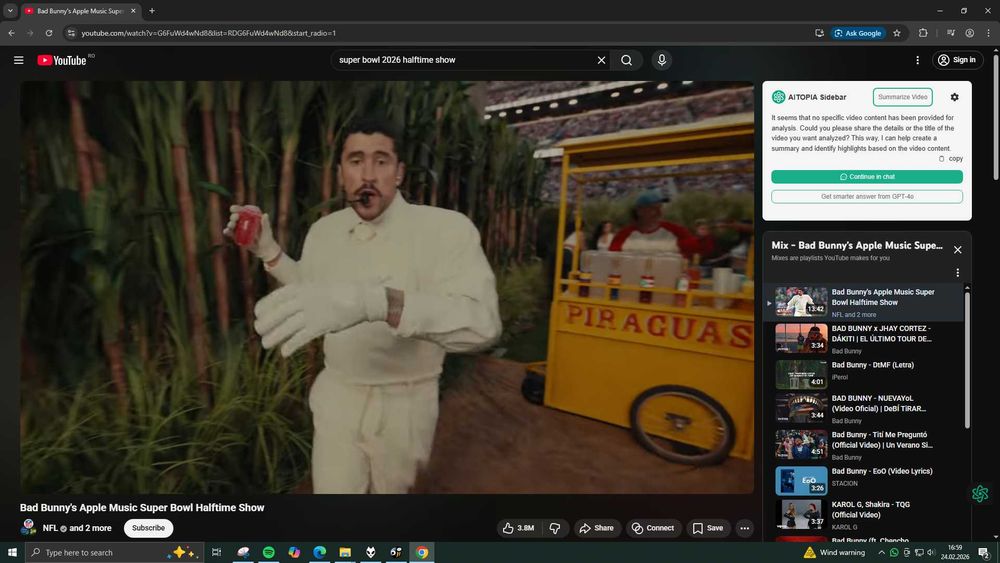The height and width of the screenshot is (563, 1000).
Task: Reload the page with refresh icon
Action: [48, 33]
